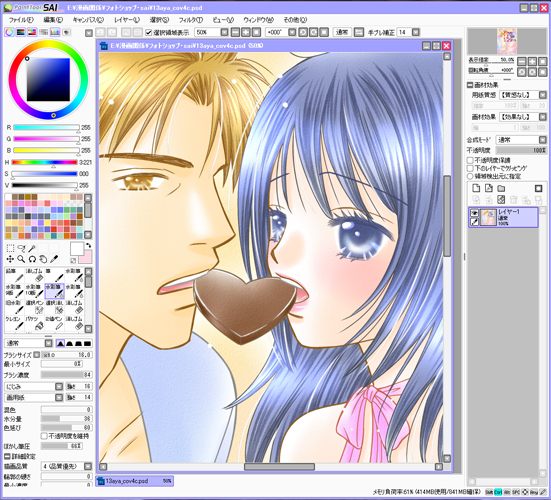The image size is (551, 500).
Task: Open the キャンバス menu
Action: pyautogui.click(x=89, y=20)
